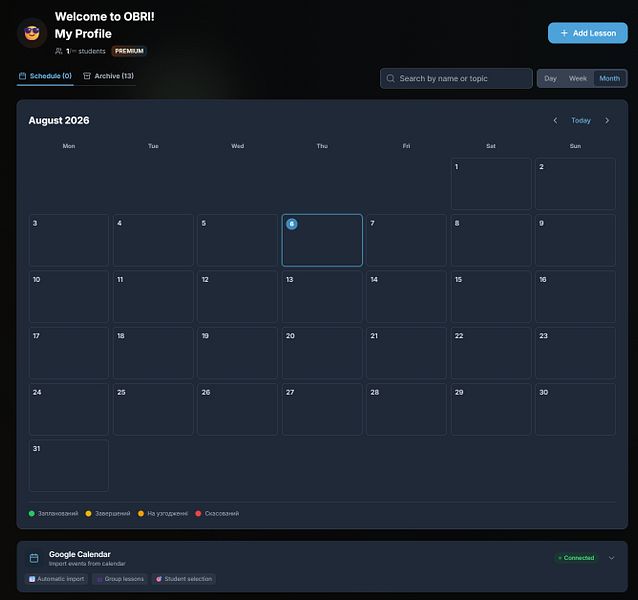Click the Mon weekday header
Viewport: 638px width, 600px height.
[69, 146]
